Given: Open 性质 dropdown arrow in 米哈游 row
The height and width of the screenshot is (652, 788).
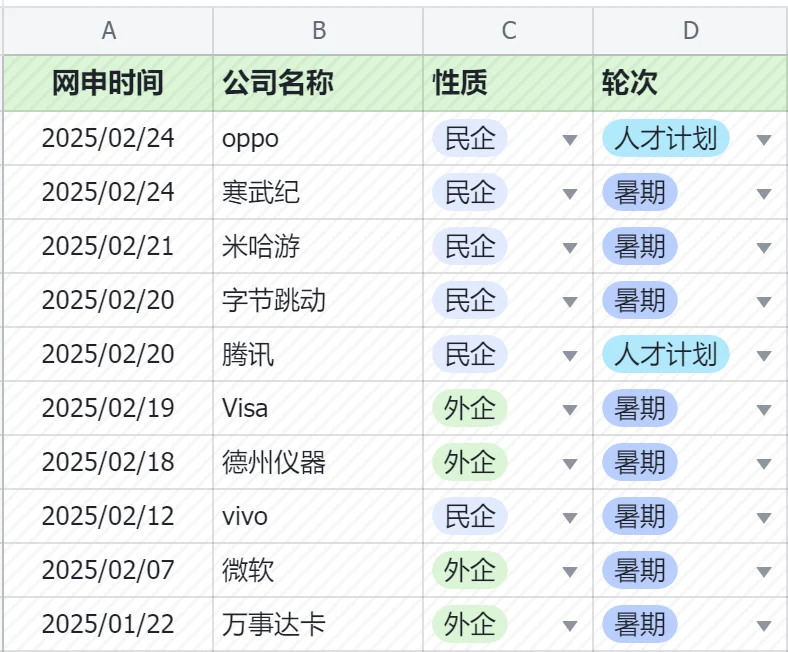Looking at the screenshot, I should click(570, 248).
